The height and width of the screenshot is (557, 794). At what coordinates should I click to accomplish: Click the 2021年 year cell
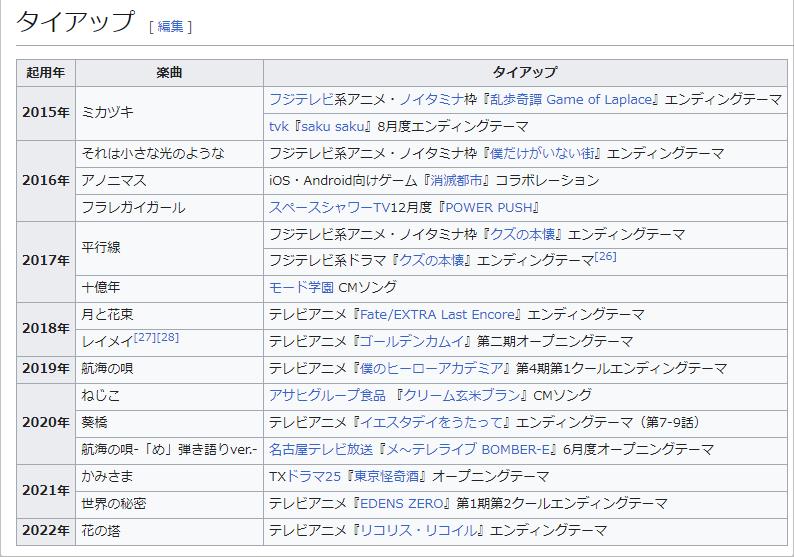coord(46,490)
